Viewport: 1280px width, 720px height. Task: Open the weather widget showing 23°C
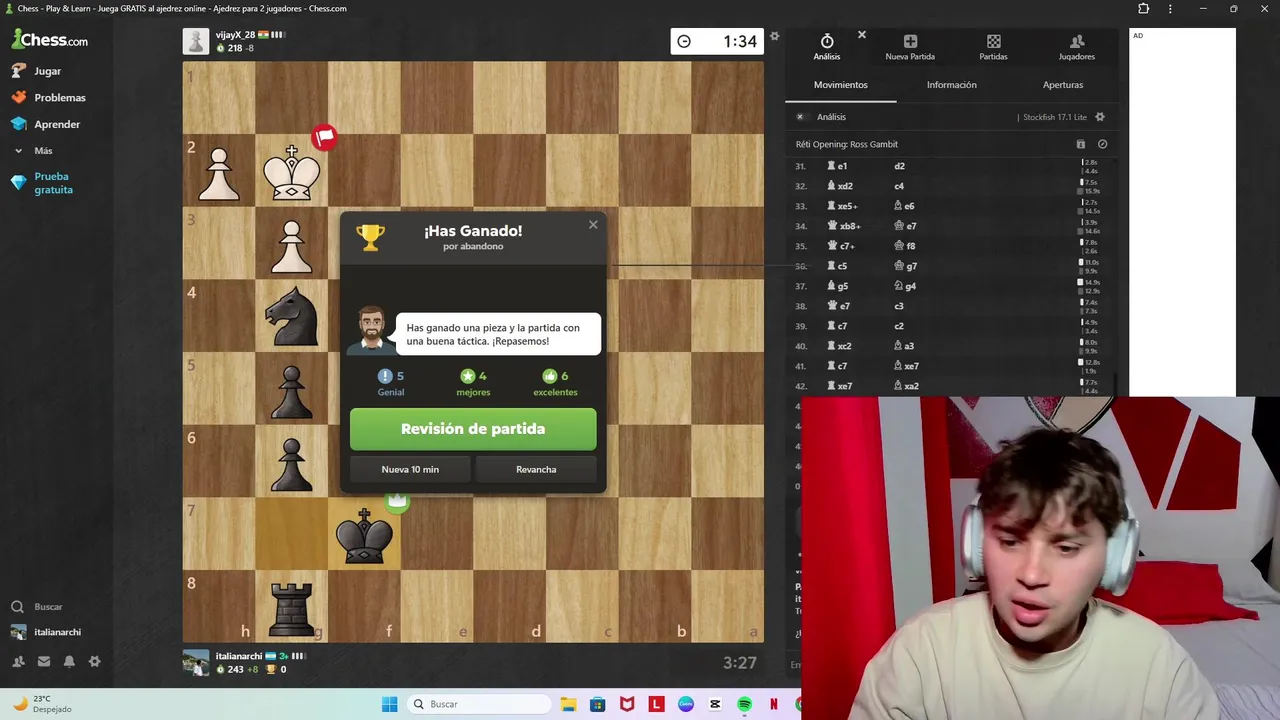pyautogui.click(x=41, y=704)
